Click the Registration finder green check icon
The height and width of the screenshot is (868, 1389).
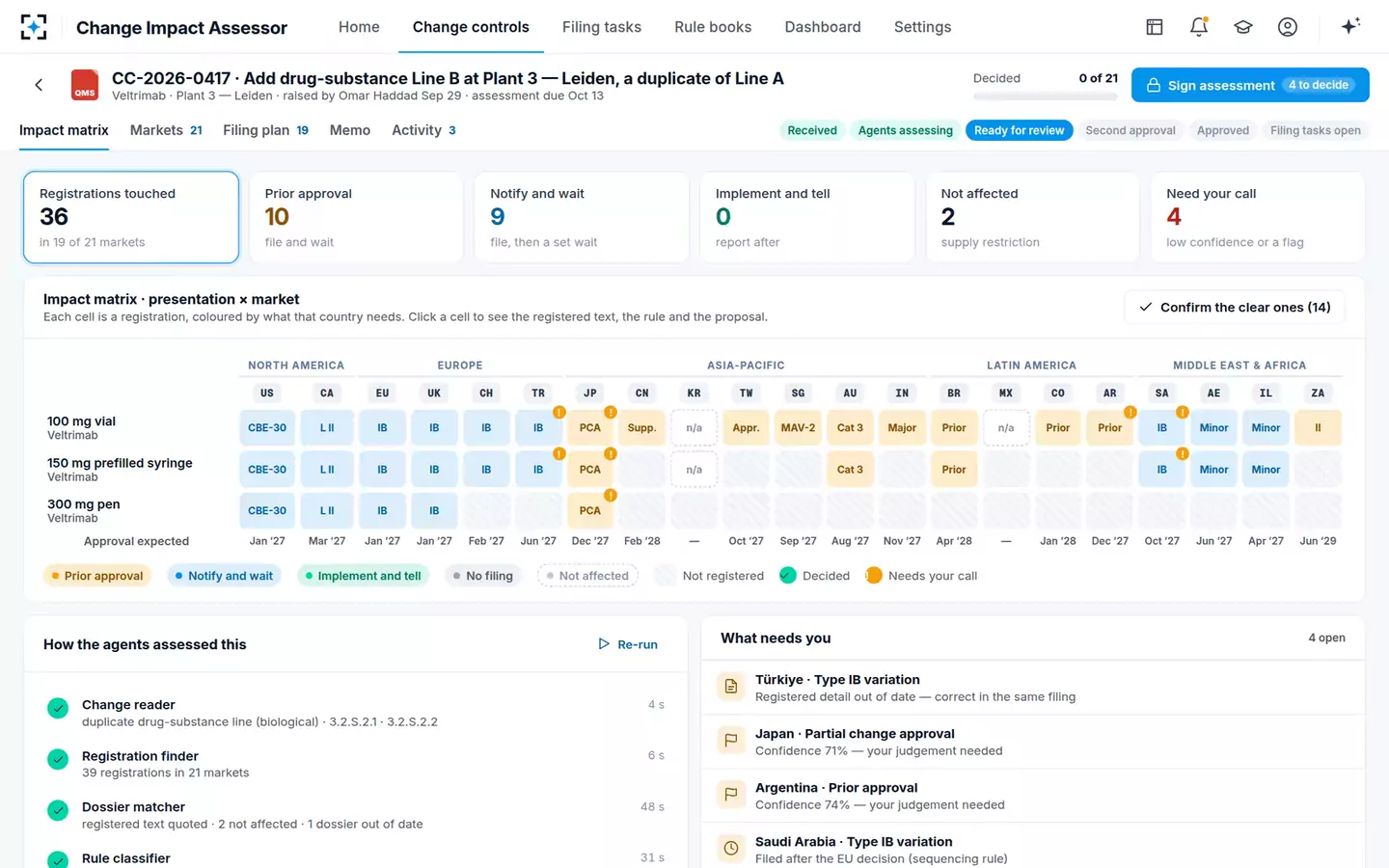[x=58, y=759]
